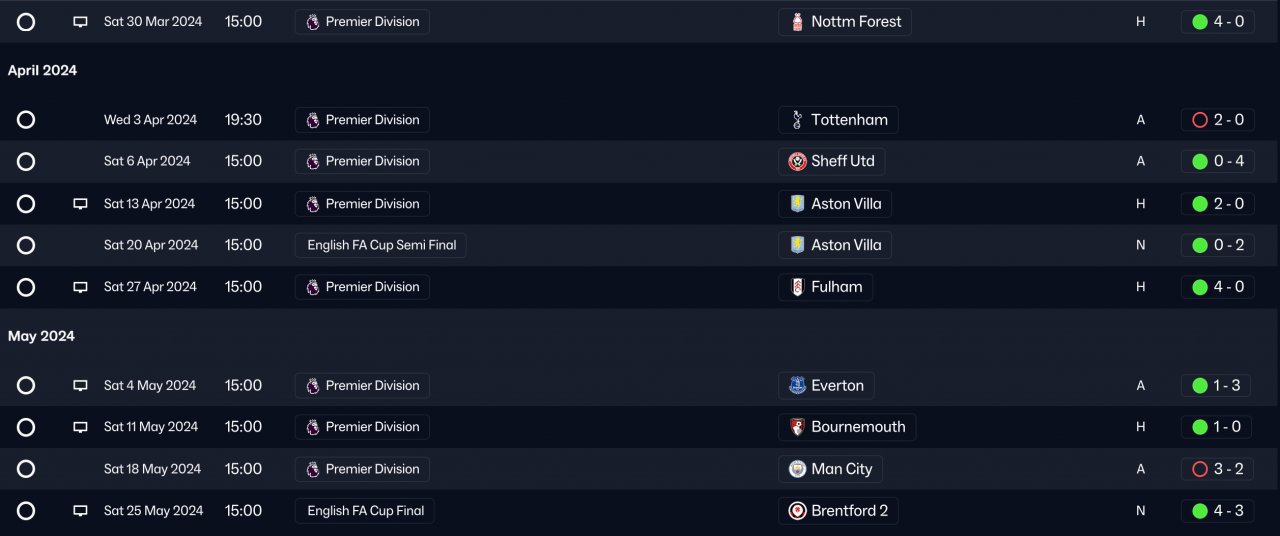Click the Sheff Utd club badge

pyautogui.click(x=797, y=161)
